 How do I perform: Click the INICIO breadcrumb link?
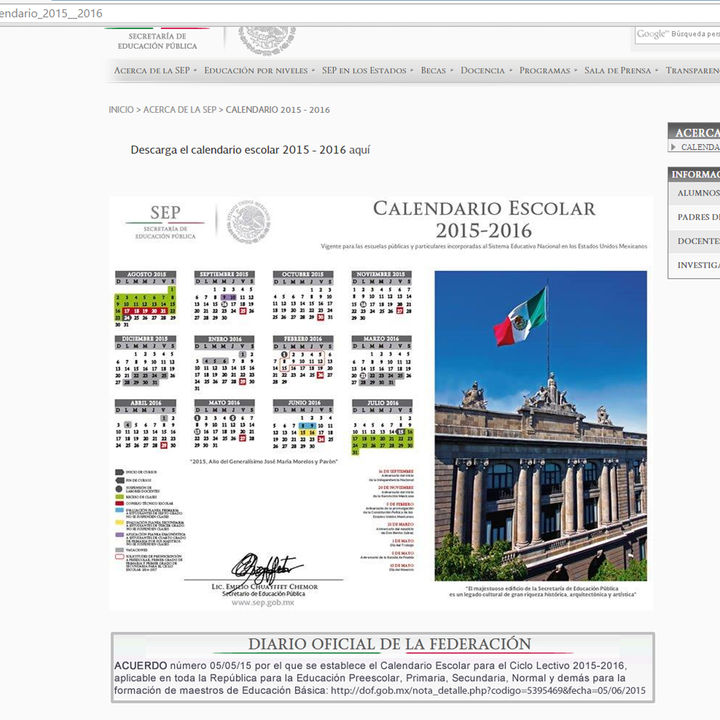coord(120,110)
